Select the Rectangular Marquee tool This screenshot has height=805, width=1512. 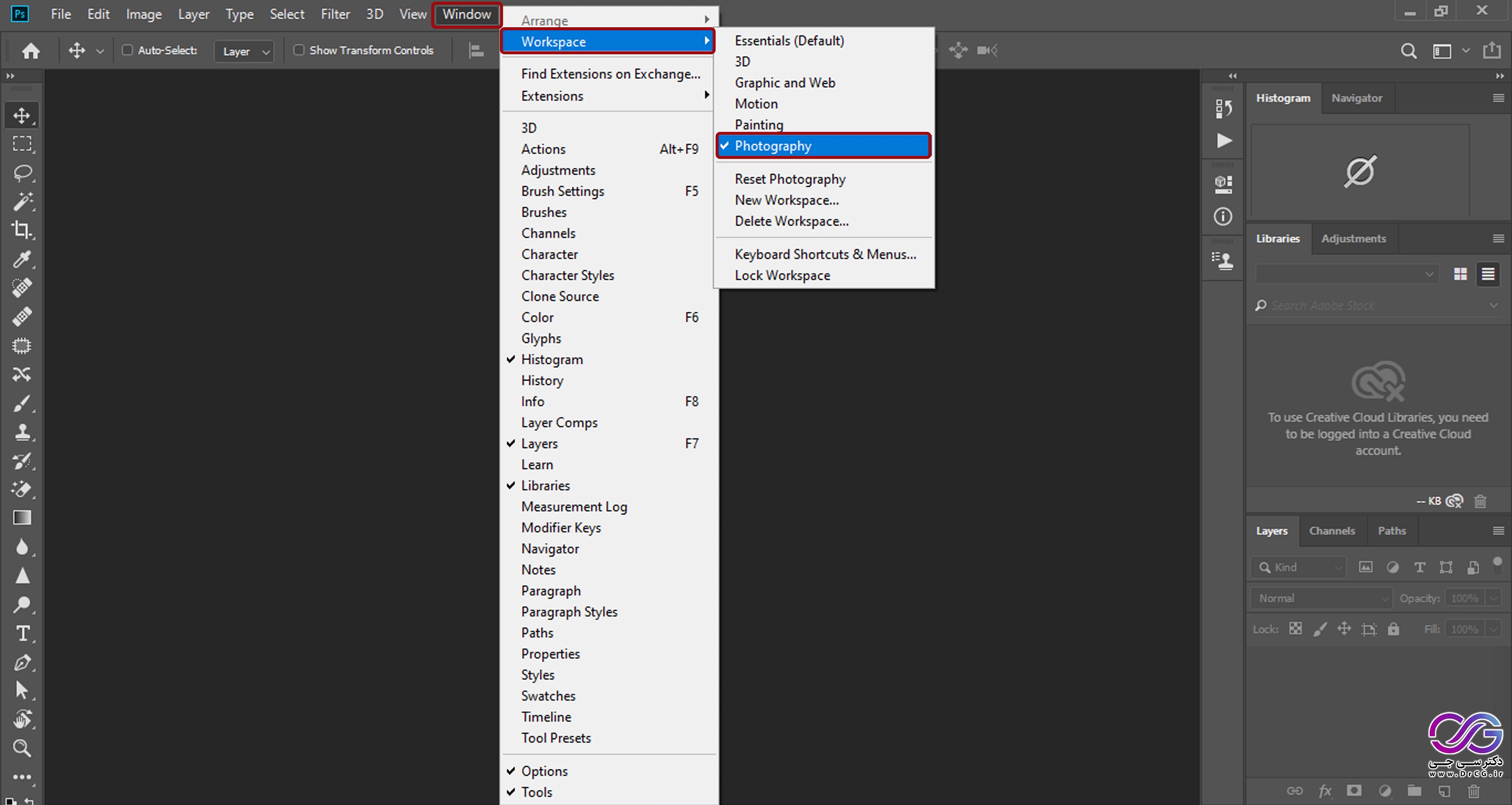point(22,144)
